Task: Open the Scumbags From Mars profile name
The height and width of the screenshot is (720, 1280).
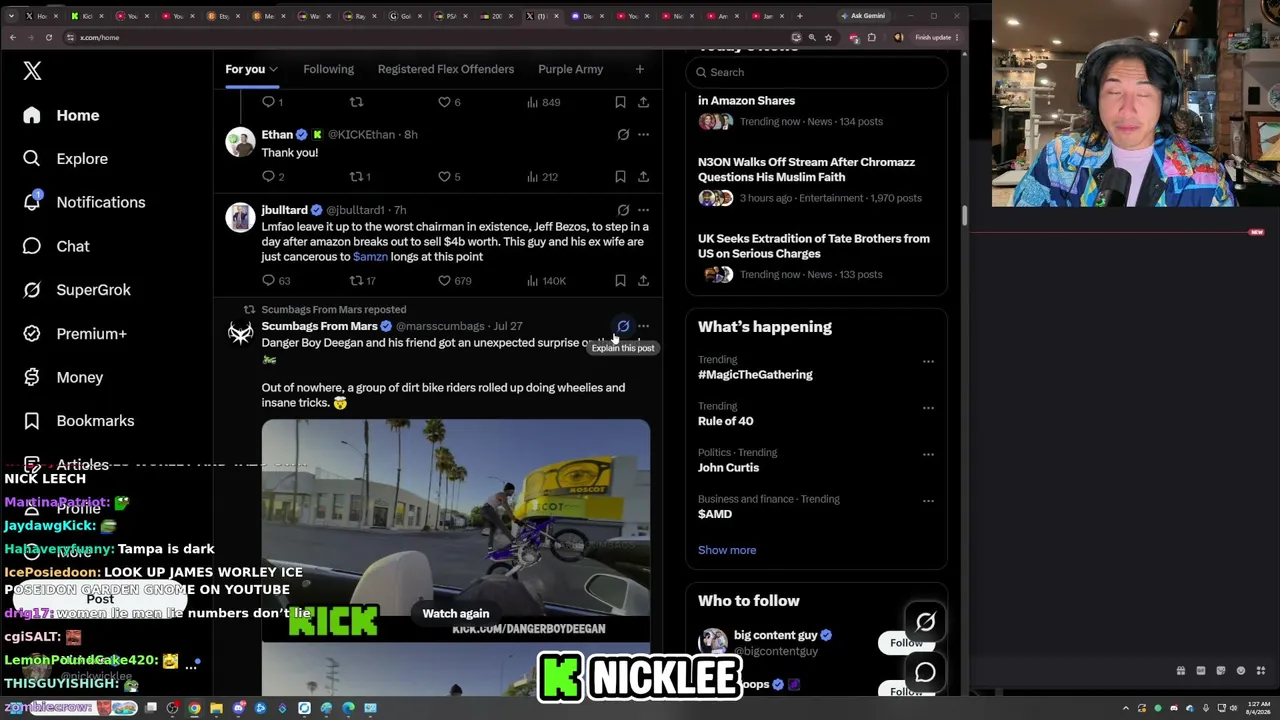Action: point(319,326)
